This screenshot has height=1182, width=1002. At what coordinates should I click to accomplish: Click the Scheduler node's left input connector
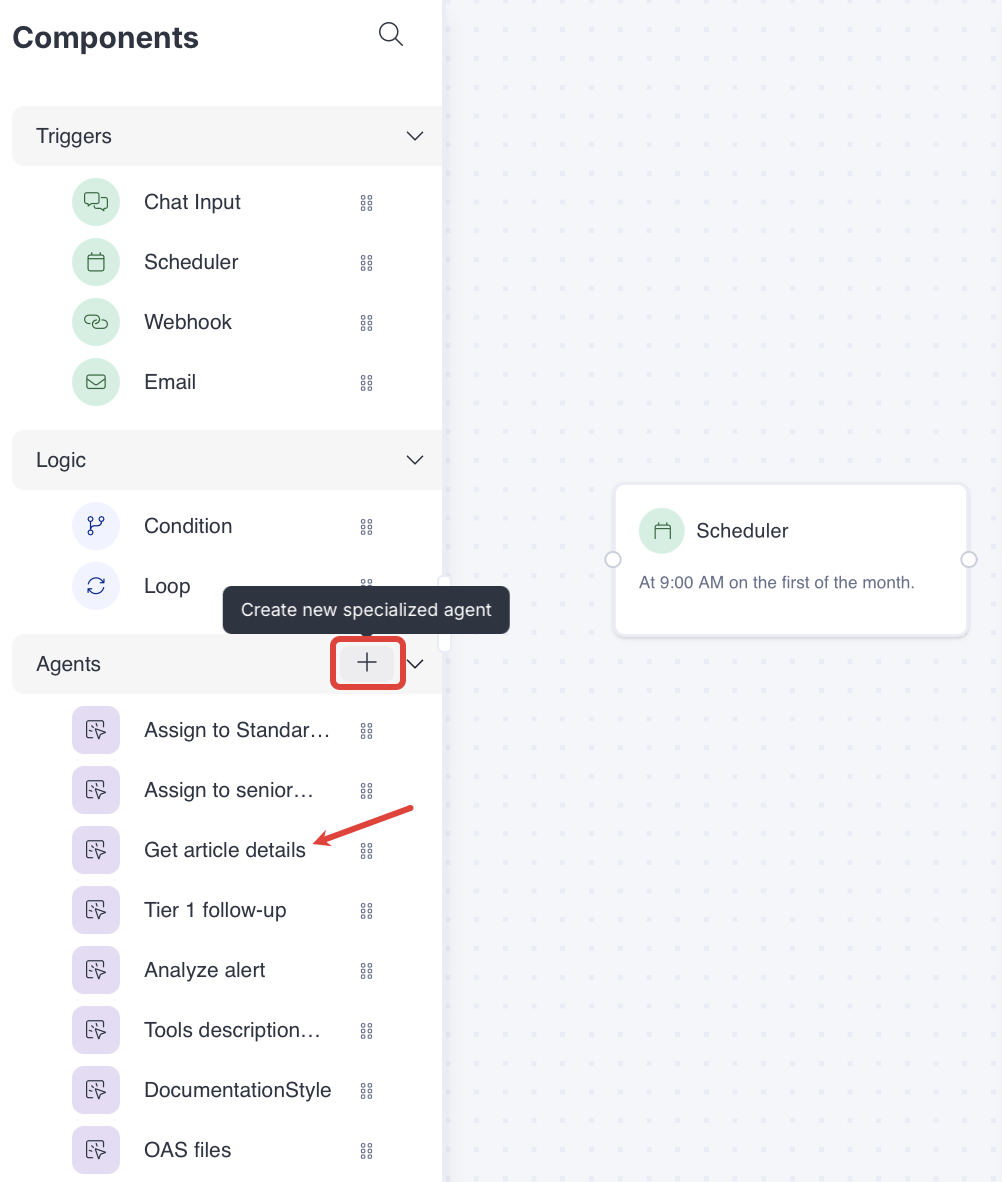[614, 559]
